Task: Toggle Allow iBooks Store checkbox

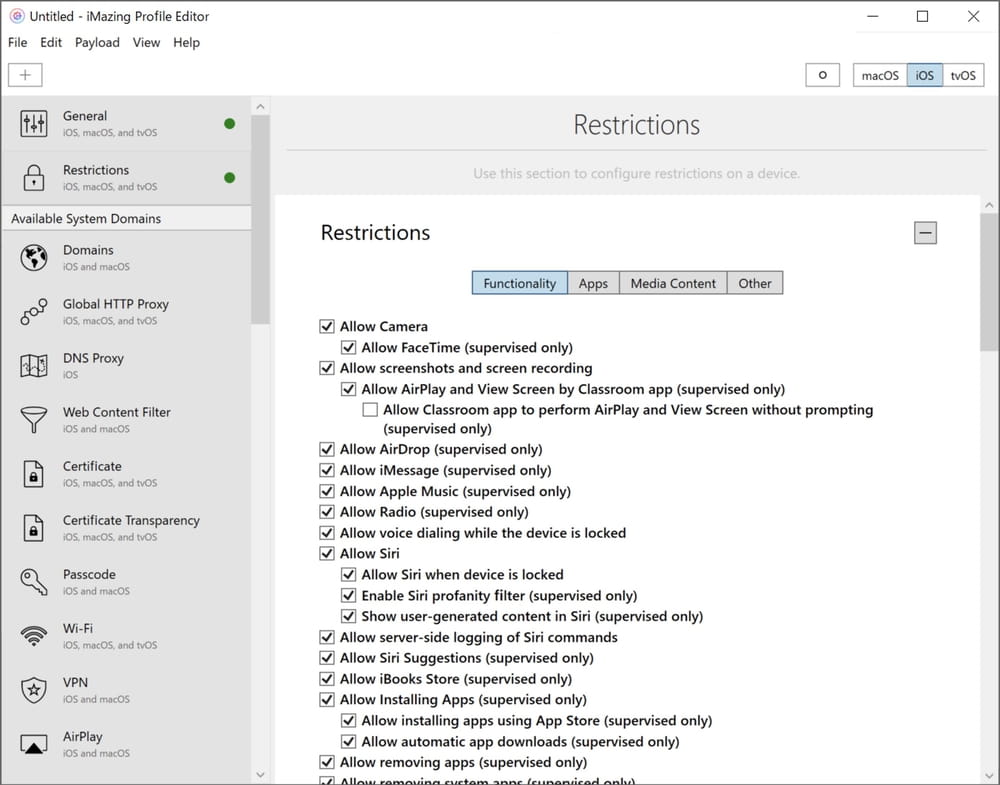Action: click(x=327, y=679)
